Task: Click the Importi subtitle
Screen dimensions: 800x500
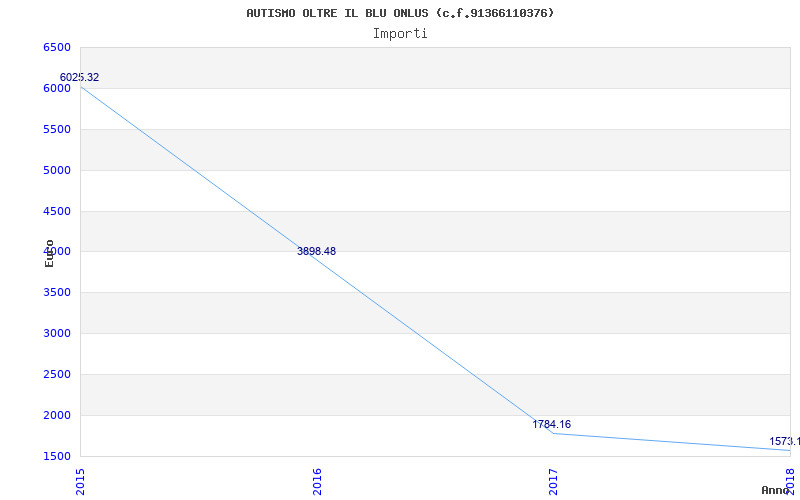Action: click(400, 34)
